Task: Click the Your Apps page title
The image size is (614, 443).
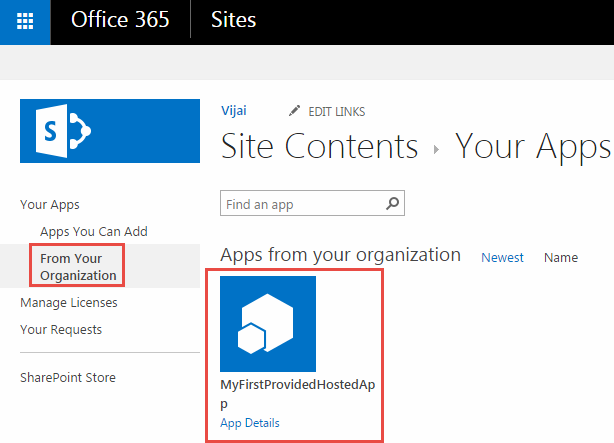Action: click(533, 147)
